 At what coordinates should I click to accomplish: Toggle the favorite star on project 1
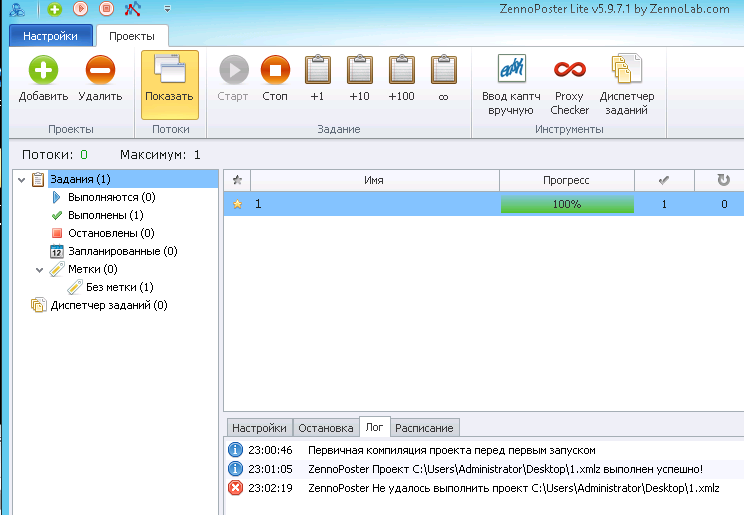coord(237,204)
